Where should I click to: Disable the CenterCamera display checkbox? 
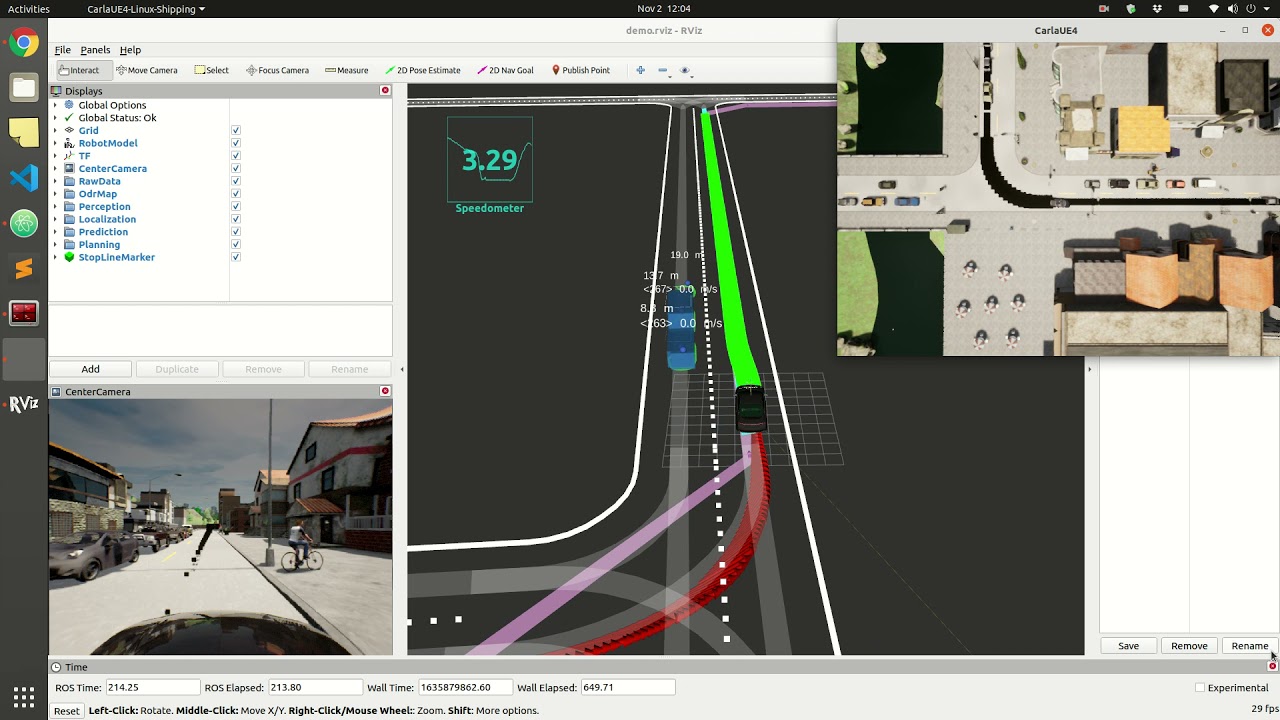[236, 169]
